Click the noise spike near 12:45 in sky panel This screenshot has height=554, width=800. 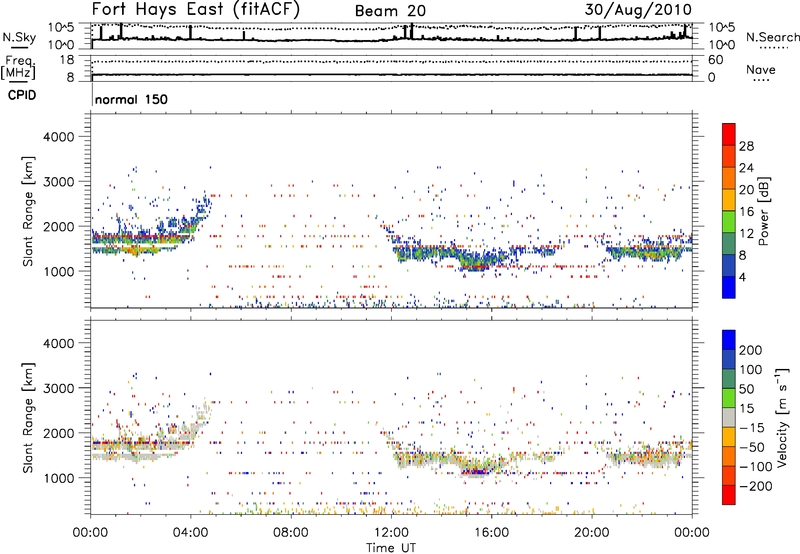point(411,31)
